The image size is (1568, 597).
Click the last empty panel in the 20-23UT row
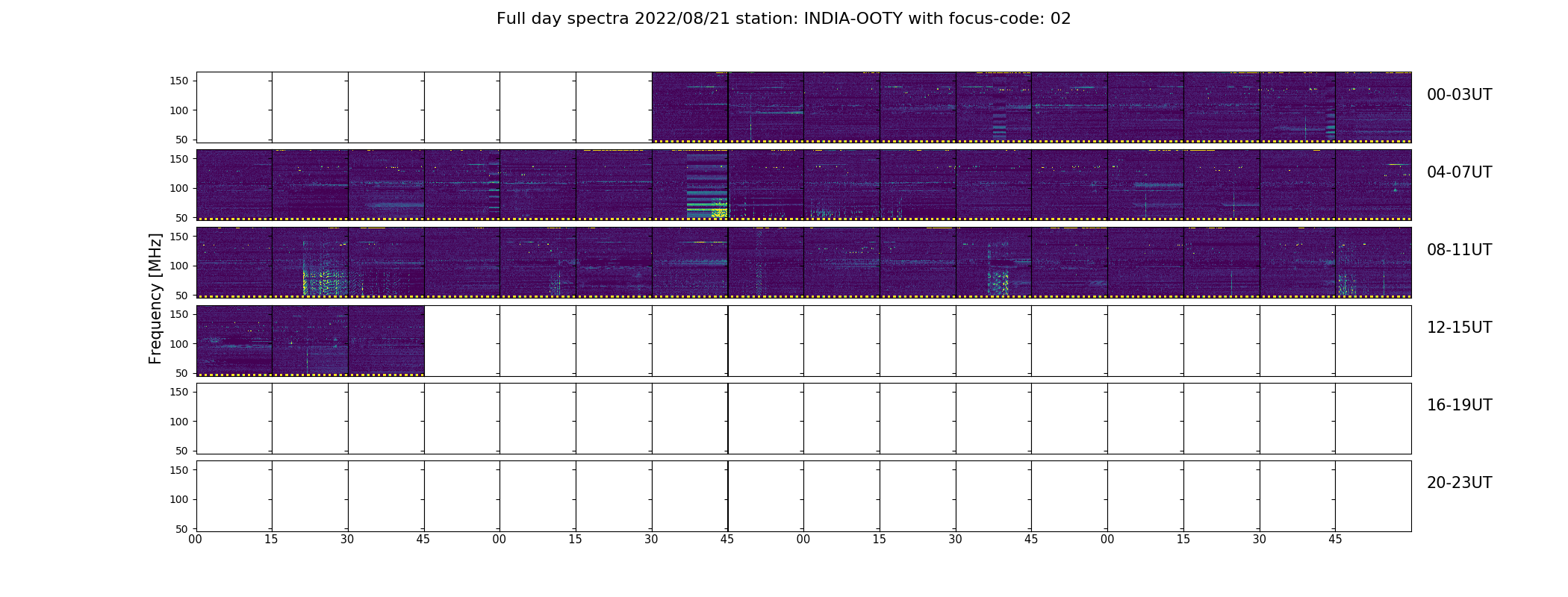pyautogui.click(x=1373, y=496)
